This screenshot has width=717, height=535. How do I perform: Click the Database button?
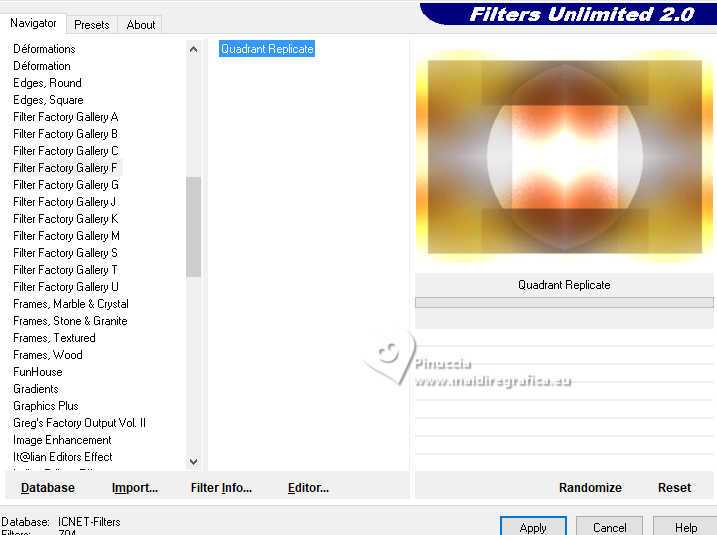coord(48,488)
